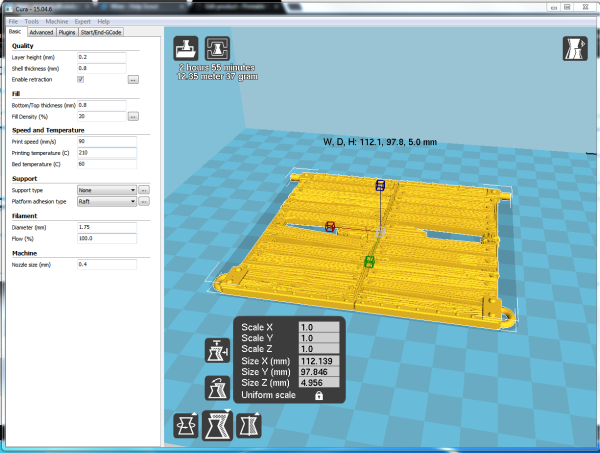The height and width of the screenshot is (453, 600).
Task: Open the File menu
Action: point(13,21)
